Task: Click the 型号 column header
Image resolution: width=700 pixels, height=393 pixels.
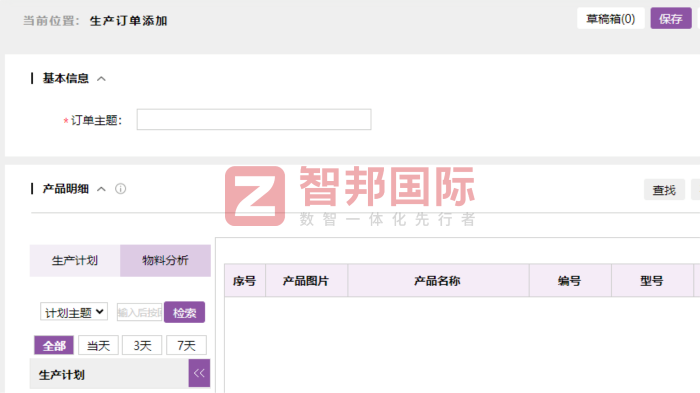Action: [652, 280]
